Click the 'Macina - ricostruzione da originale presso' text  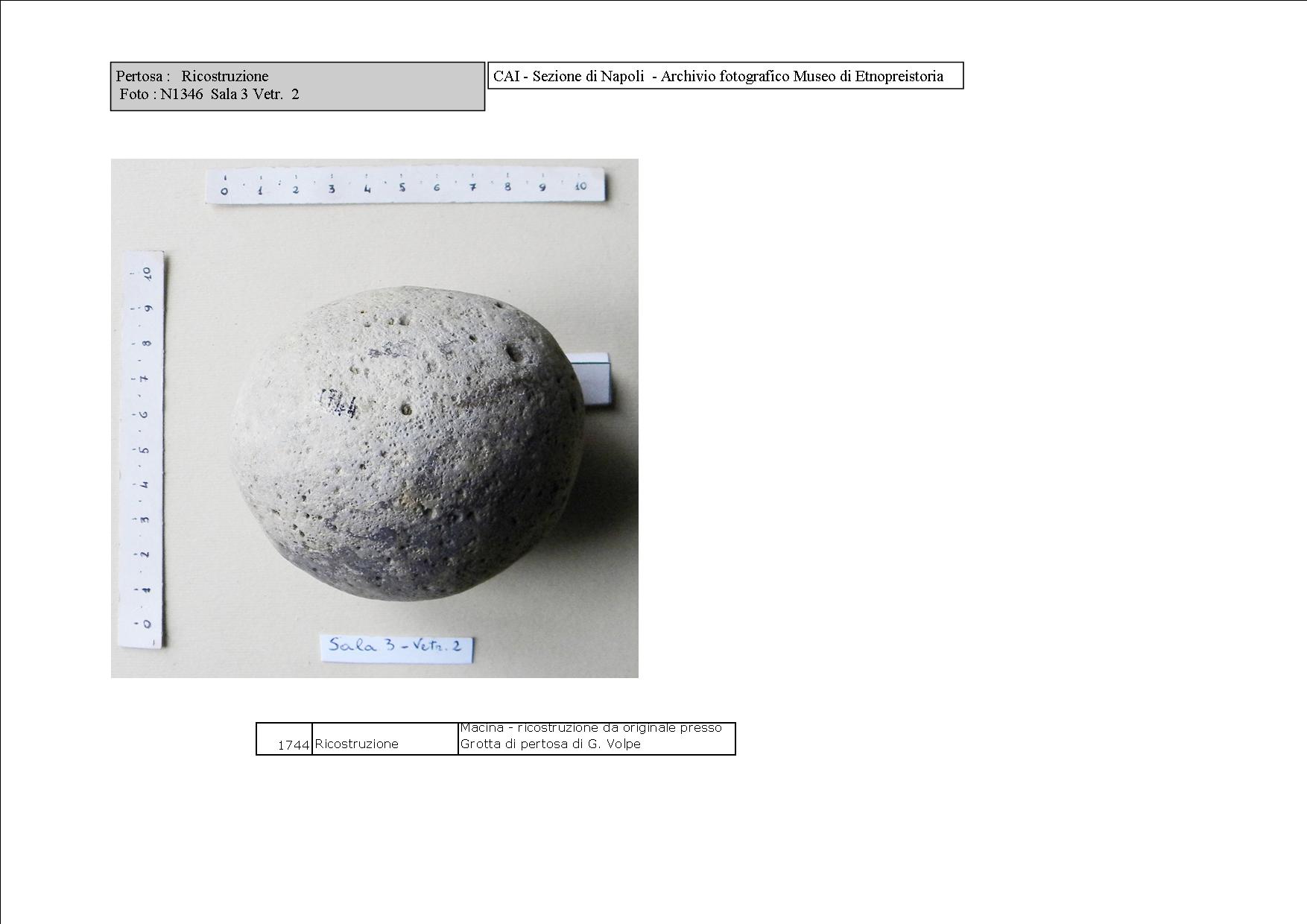(x=591, y=728)
